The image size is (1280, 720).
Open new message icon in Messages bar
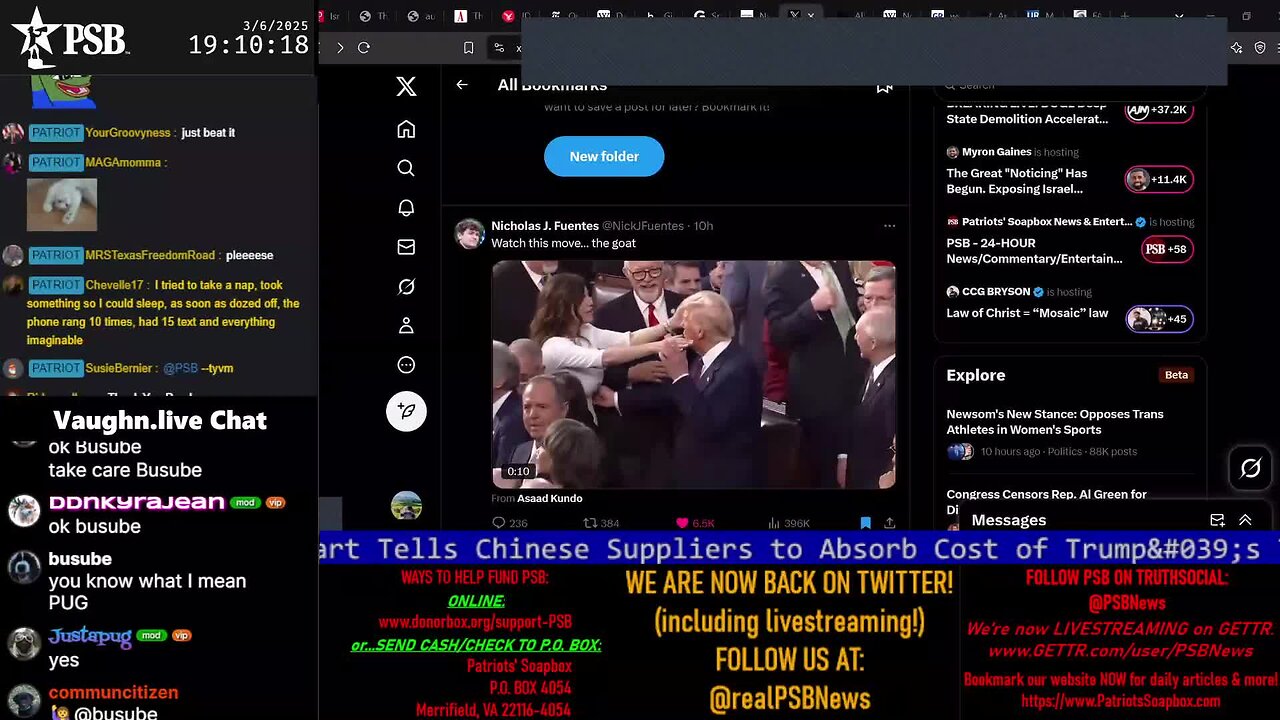coord(1217,520)
